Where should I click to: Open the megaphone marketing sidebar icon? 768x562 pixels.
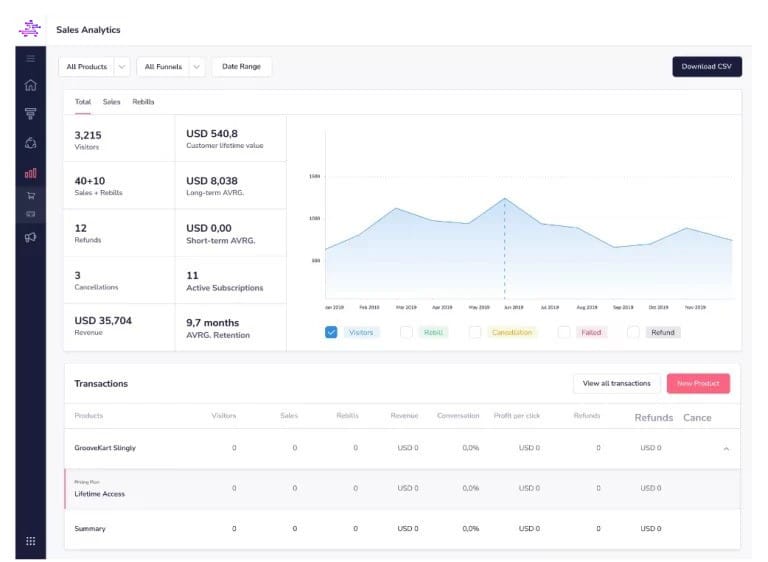[x=30, y=237]
